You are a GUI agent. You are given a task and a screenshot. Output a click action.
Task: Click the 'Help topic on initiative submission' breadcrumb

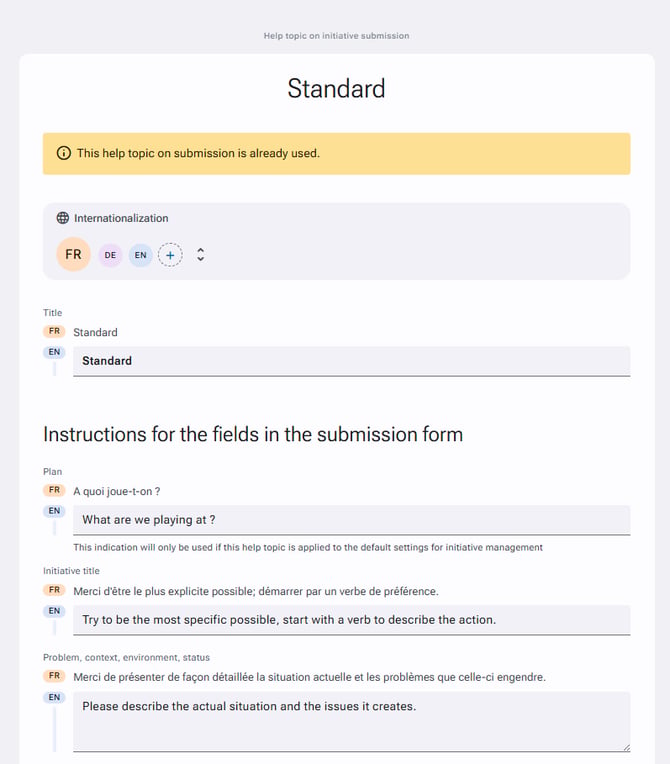pos(336,36)
